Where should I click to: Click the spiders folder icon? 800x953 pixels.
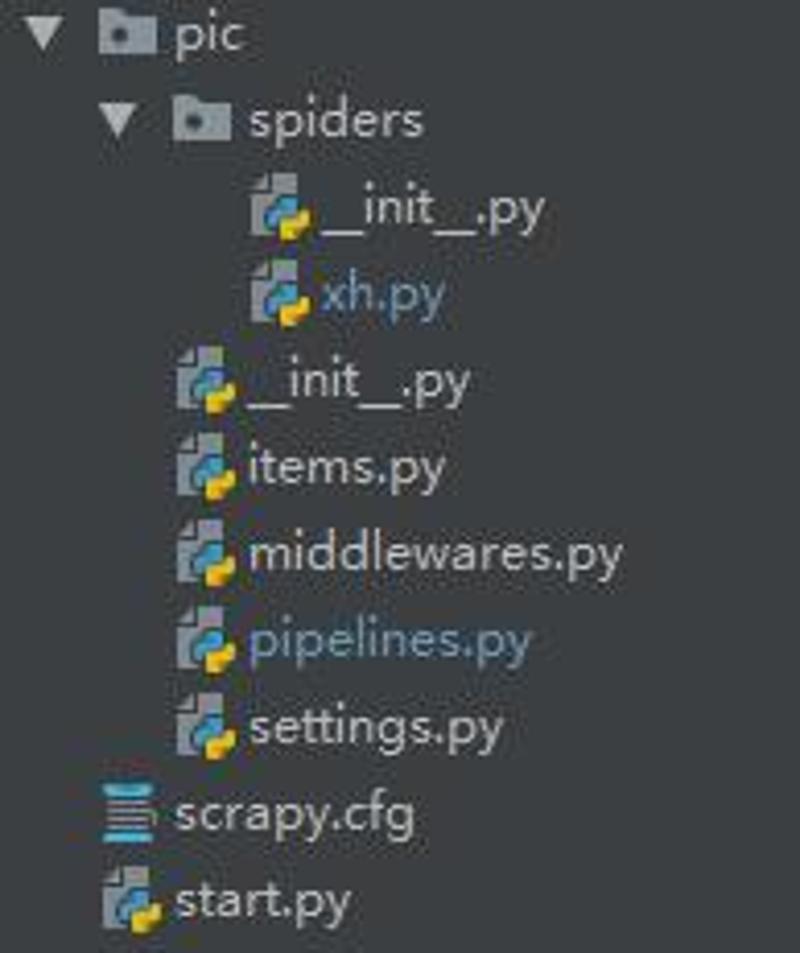(201, 118)
